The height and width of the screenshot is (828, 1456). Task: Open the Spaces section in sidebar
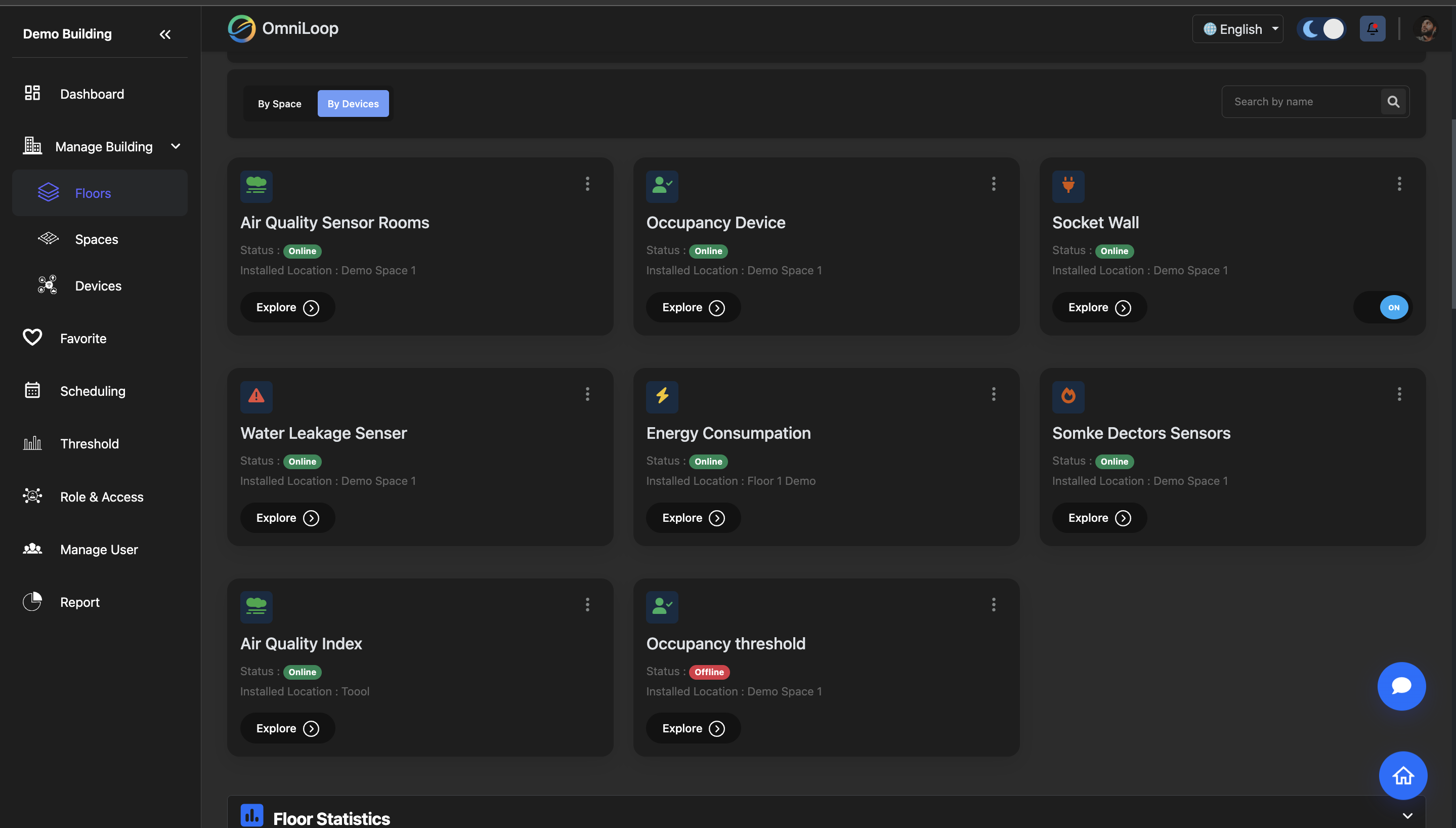coord(96,239)
